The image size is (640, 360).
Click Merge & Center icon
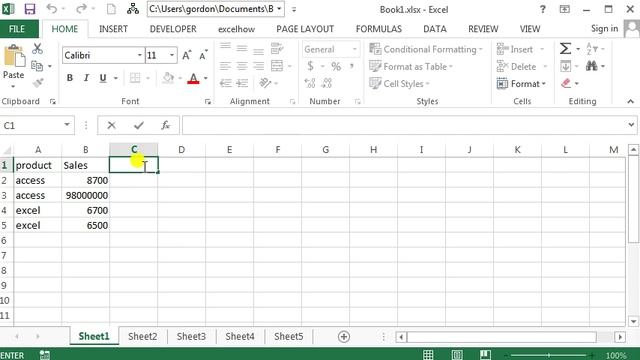pos(277,66)
